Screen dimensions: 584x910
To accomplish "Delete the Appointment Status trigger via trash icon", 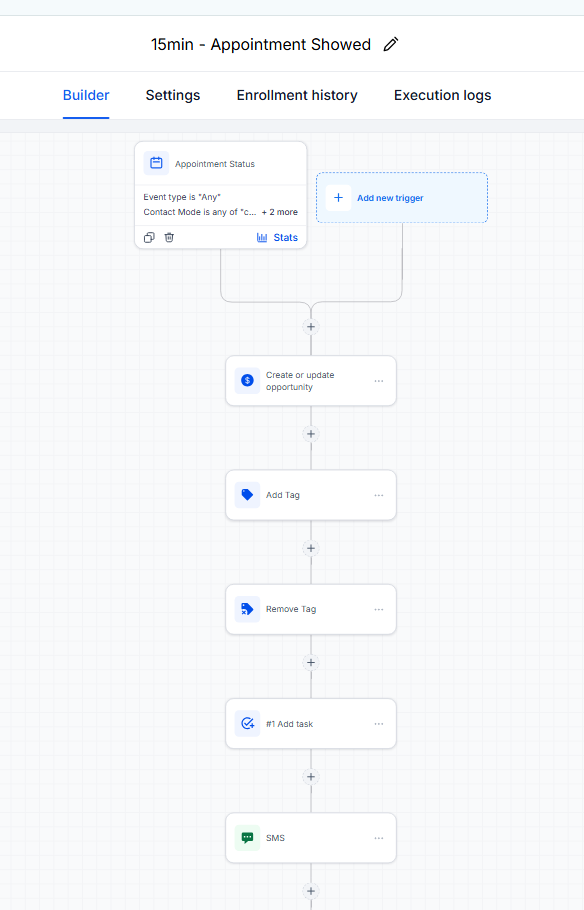I will [169, 237].
